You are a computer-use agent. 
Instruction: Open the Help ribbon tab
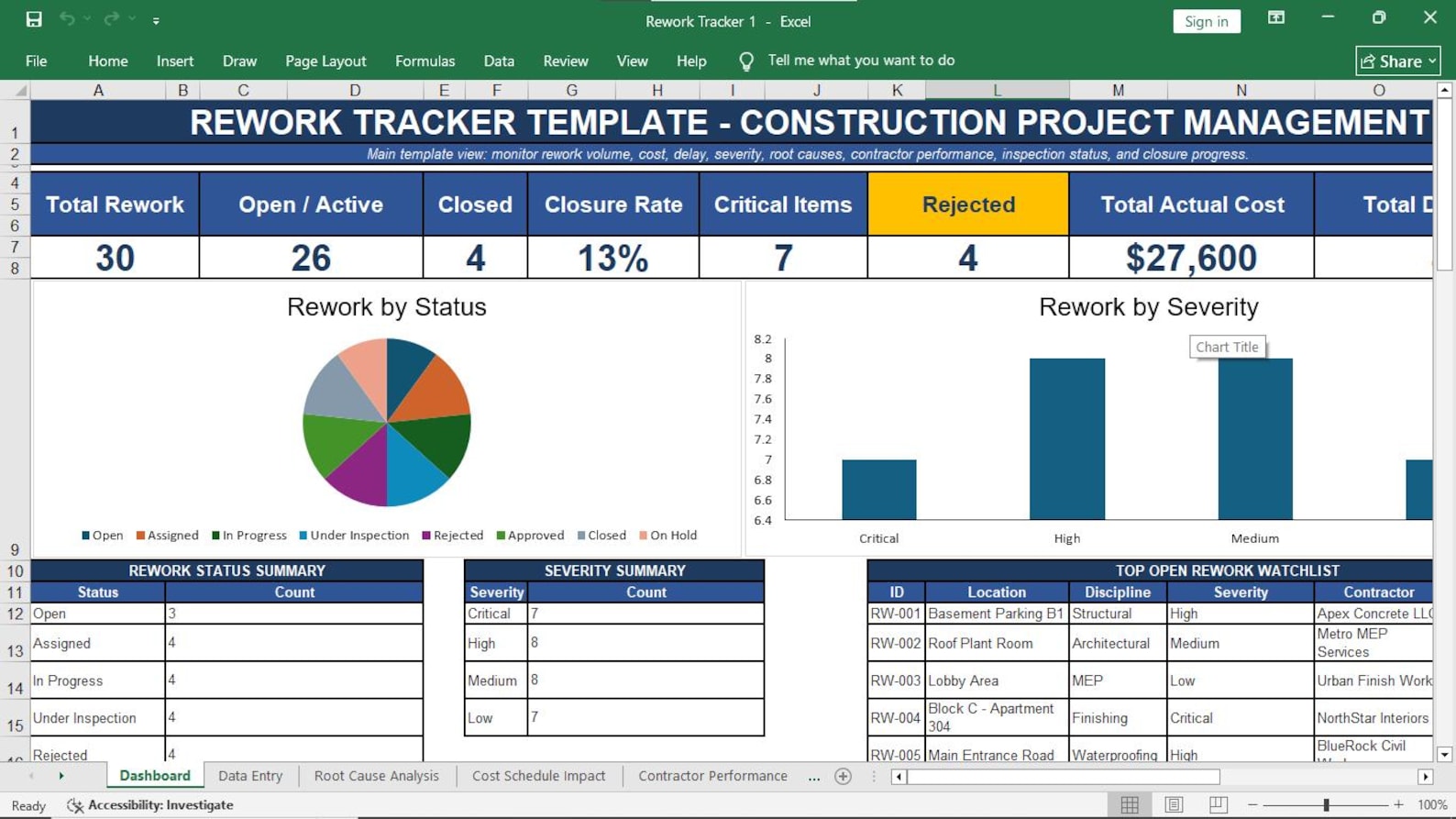(x=691, y=61)
